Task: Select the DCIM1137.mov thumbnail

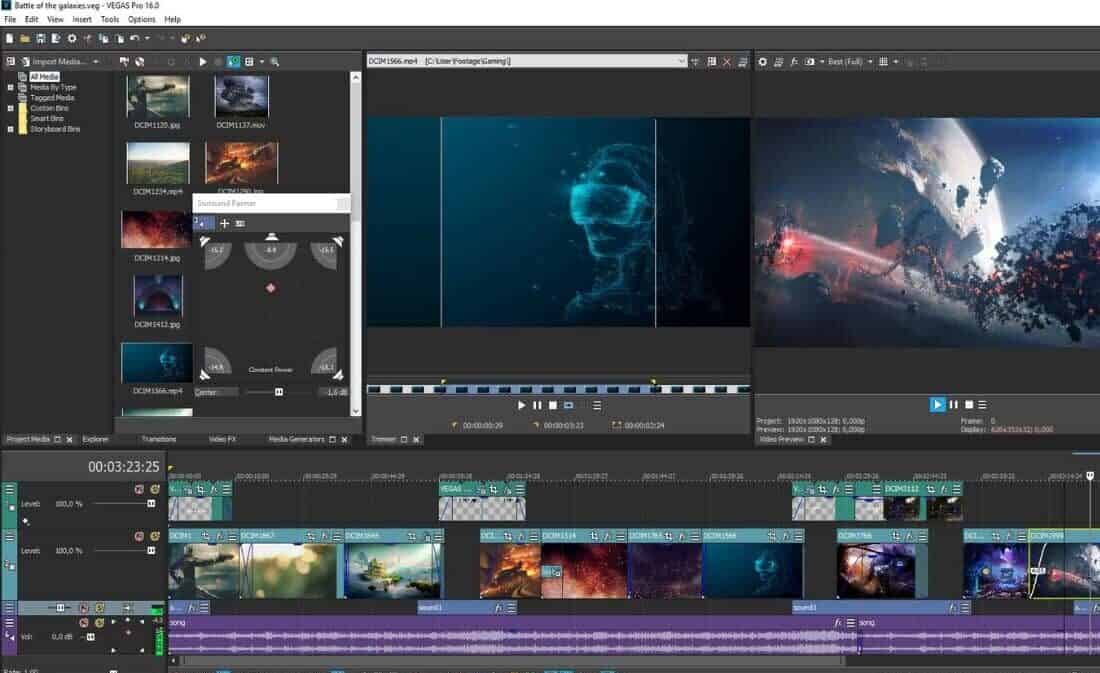Action: tap(241, 97)
